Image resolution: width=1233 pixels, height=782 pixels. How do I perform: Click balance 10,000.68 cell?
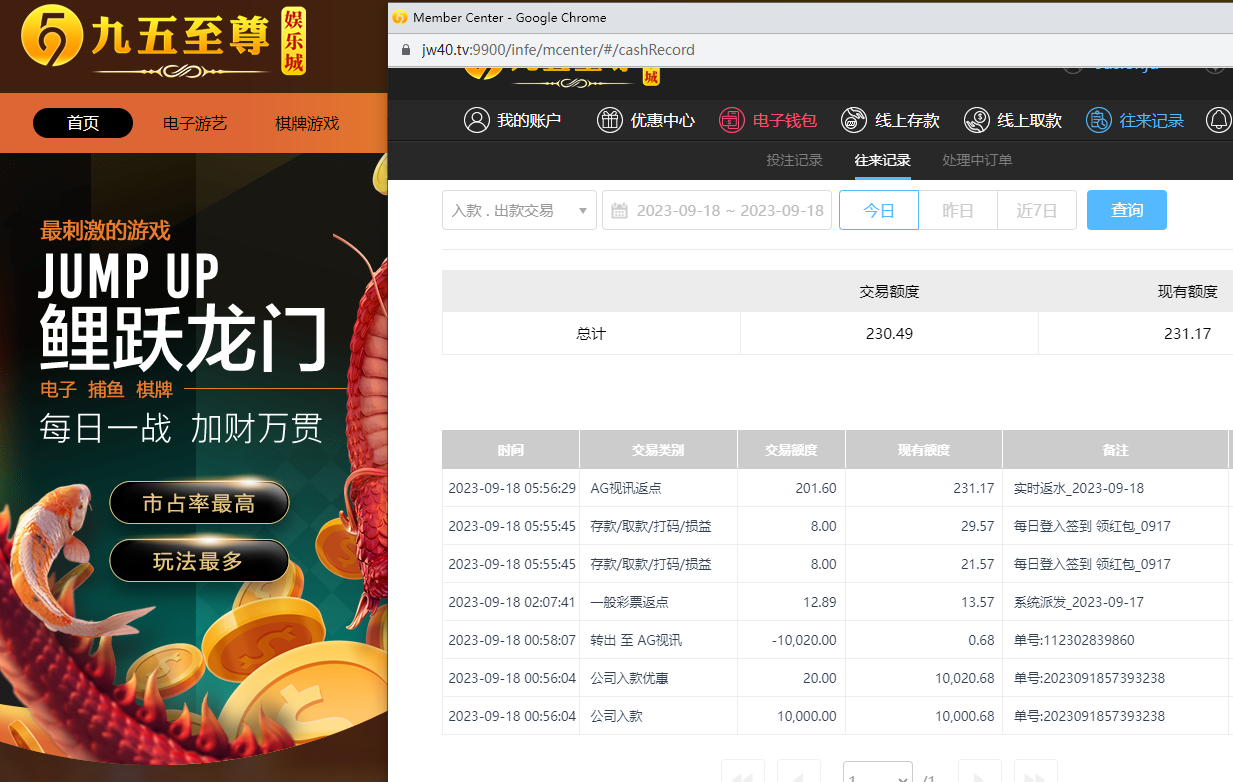[x=965, y=716]
